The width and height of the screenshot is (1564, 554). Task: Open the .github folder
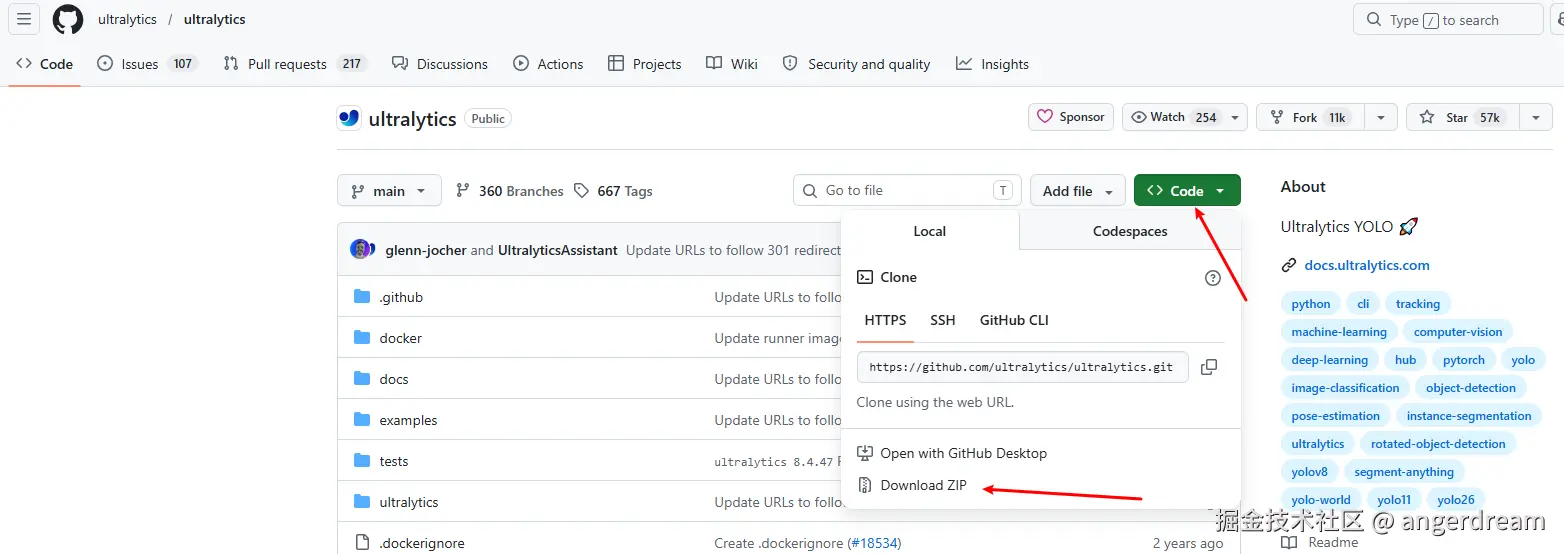[x=401, y=297]
